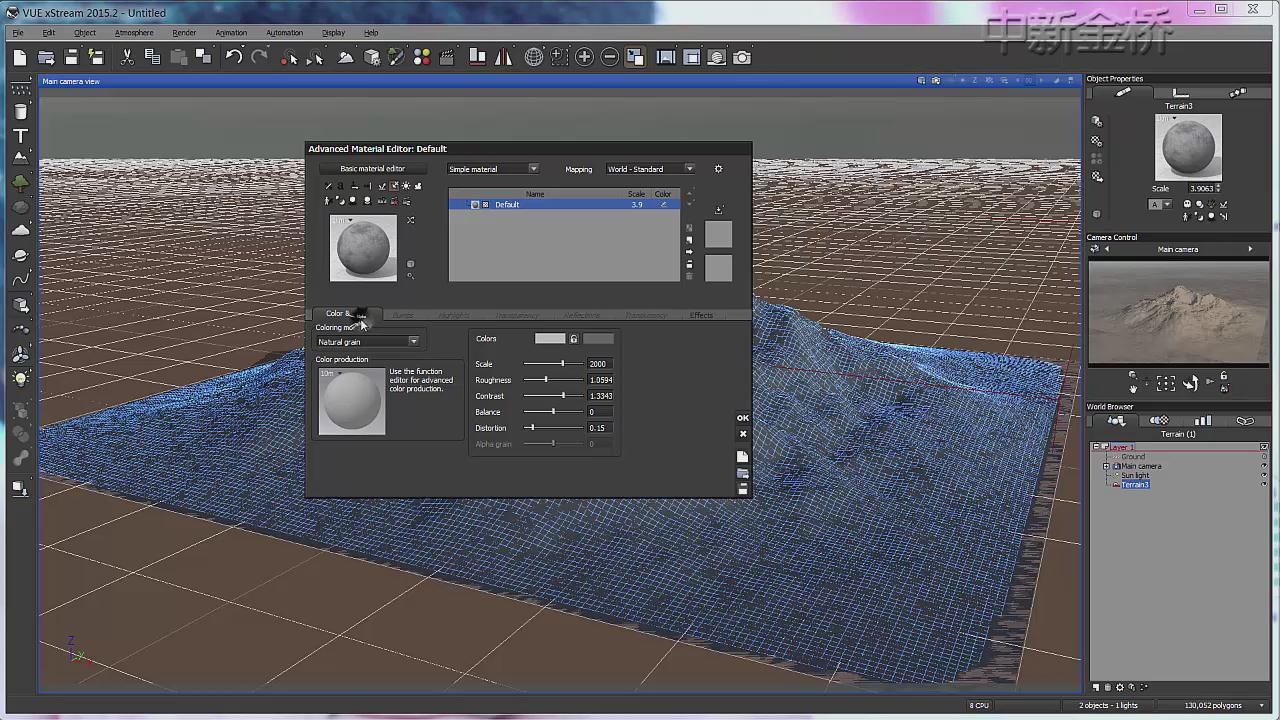Open the material editor gear settings icon
The height and width of the screenshot is (720, 1280).
(718, 169)
